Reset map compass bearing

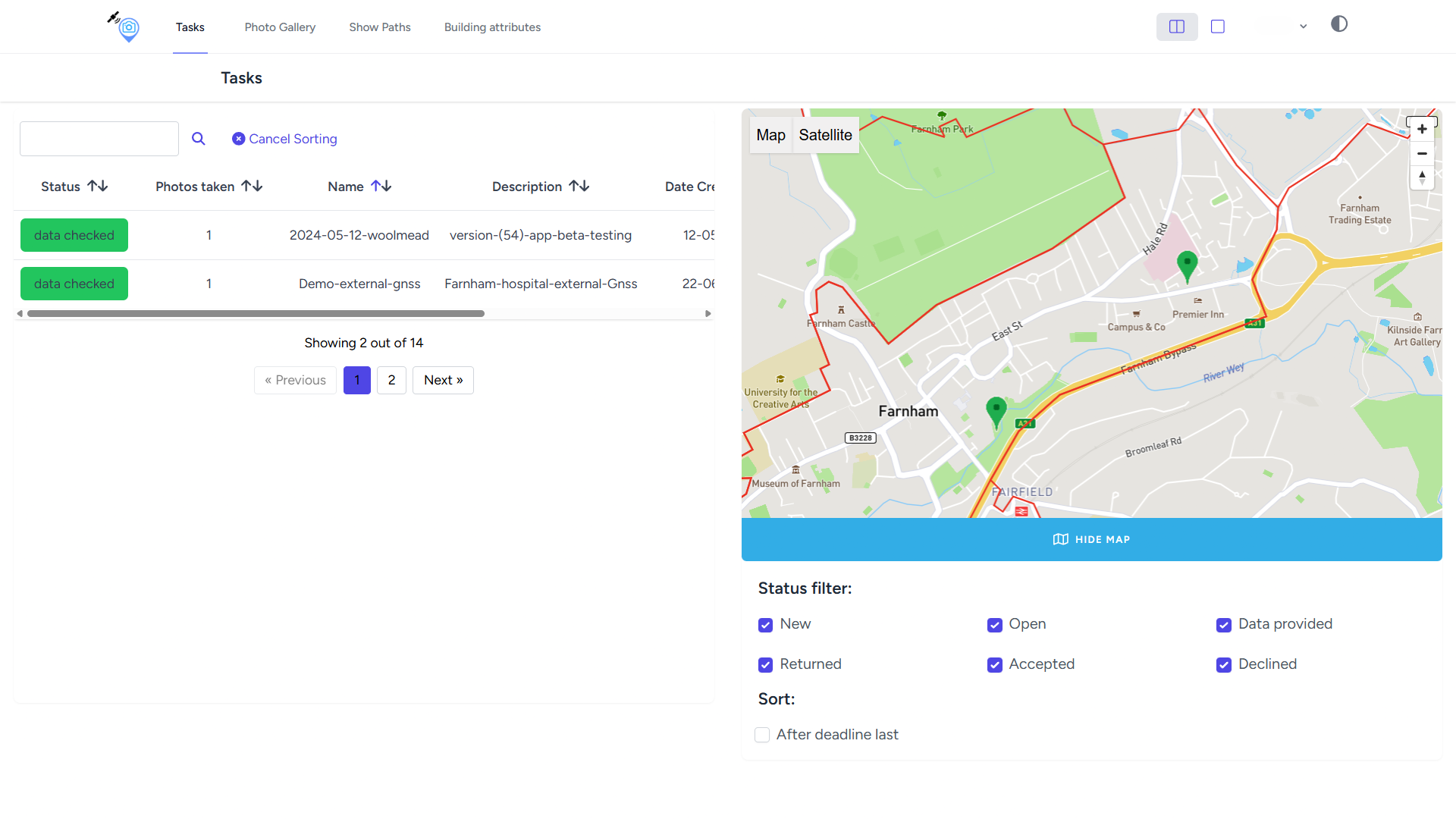[1422, 177]
